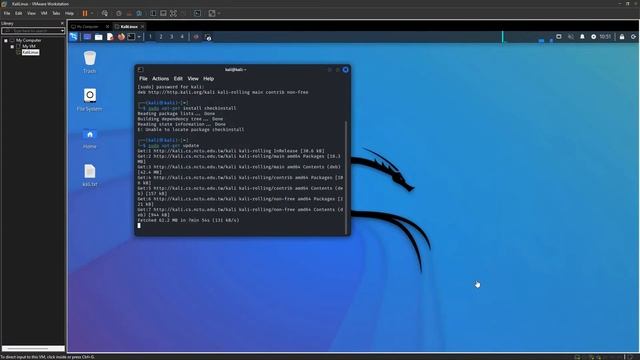This screenshot has height=360, width=640.
Task: Select My VM in library tree
Action: [29, 47]
